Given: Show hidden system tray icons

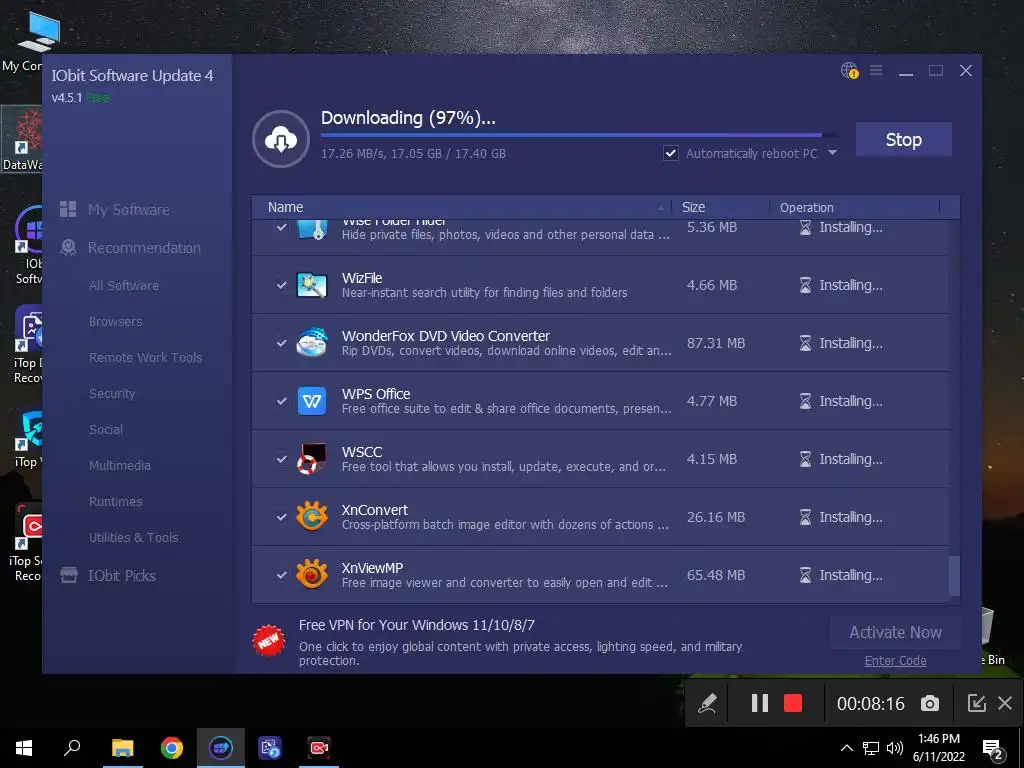Looking at the screenshot, I should point(846,748).
